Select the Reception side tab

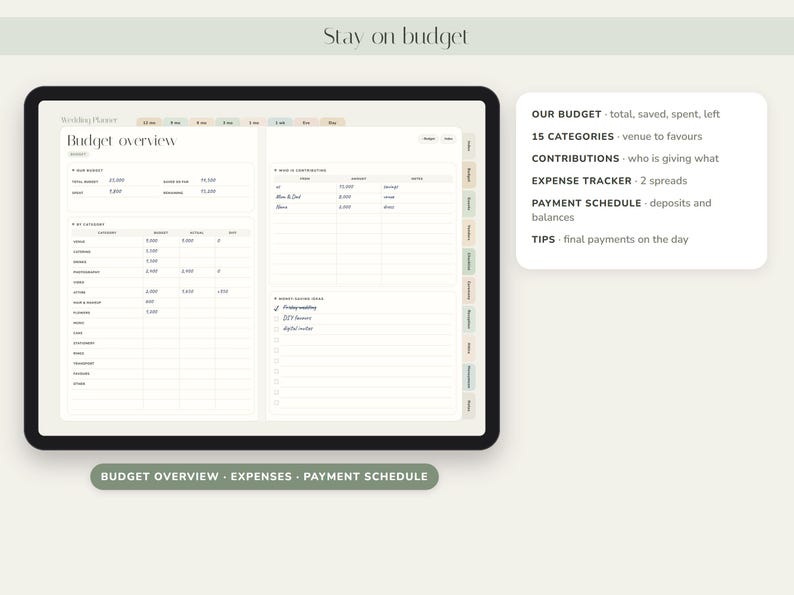pyautogui.click(x=469, y=320)
